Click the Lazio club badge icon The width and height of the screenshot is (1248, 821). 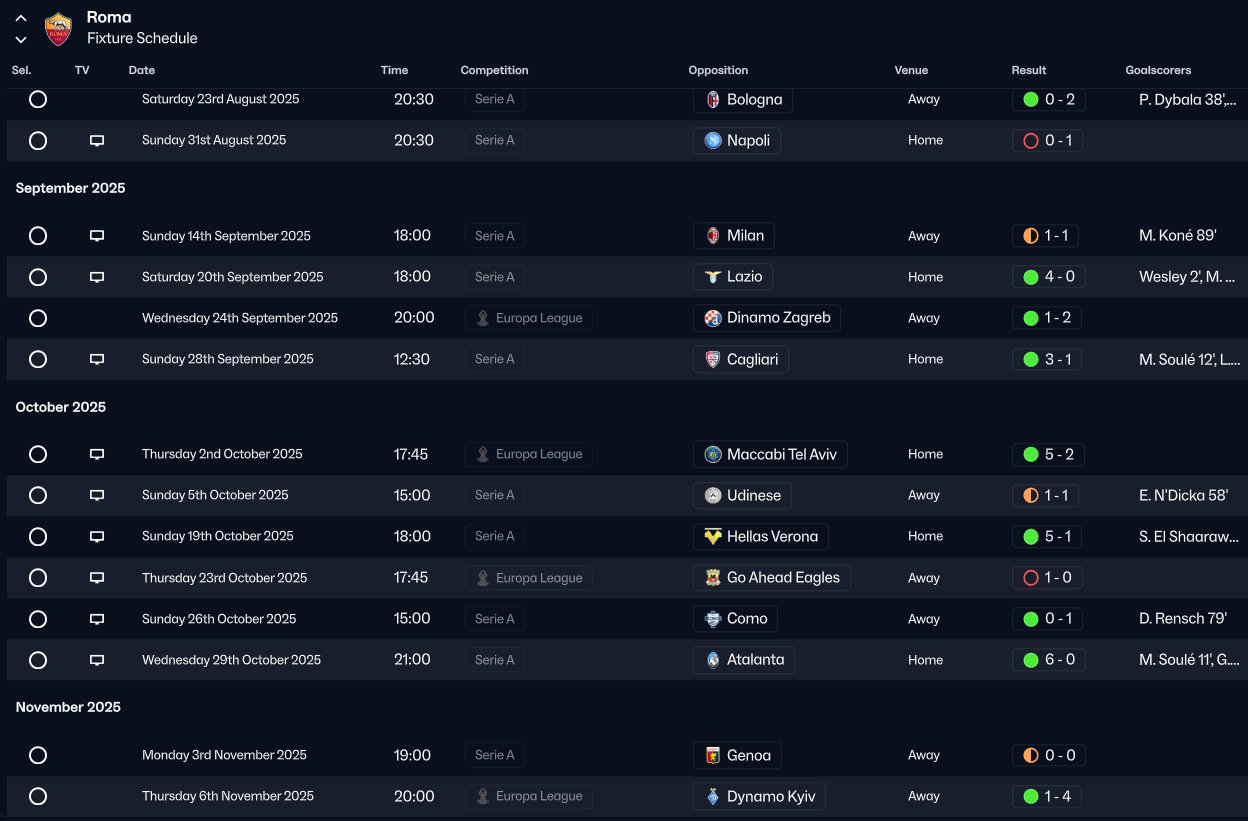713,277
